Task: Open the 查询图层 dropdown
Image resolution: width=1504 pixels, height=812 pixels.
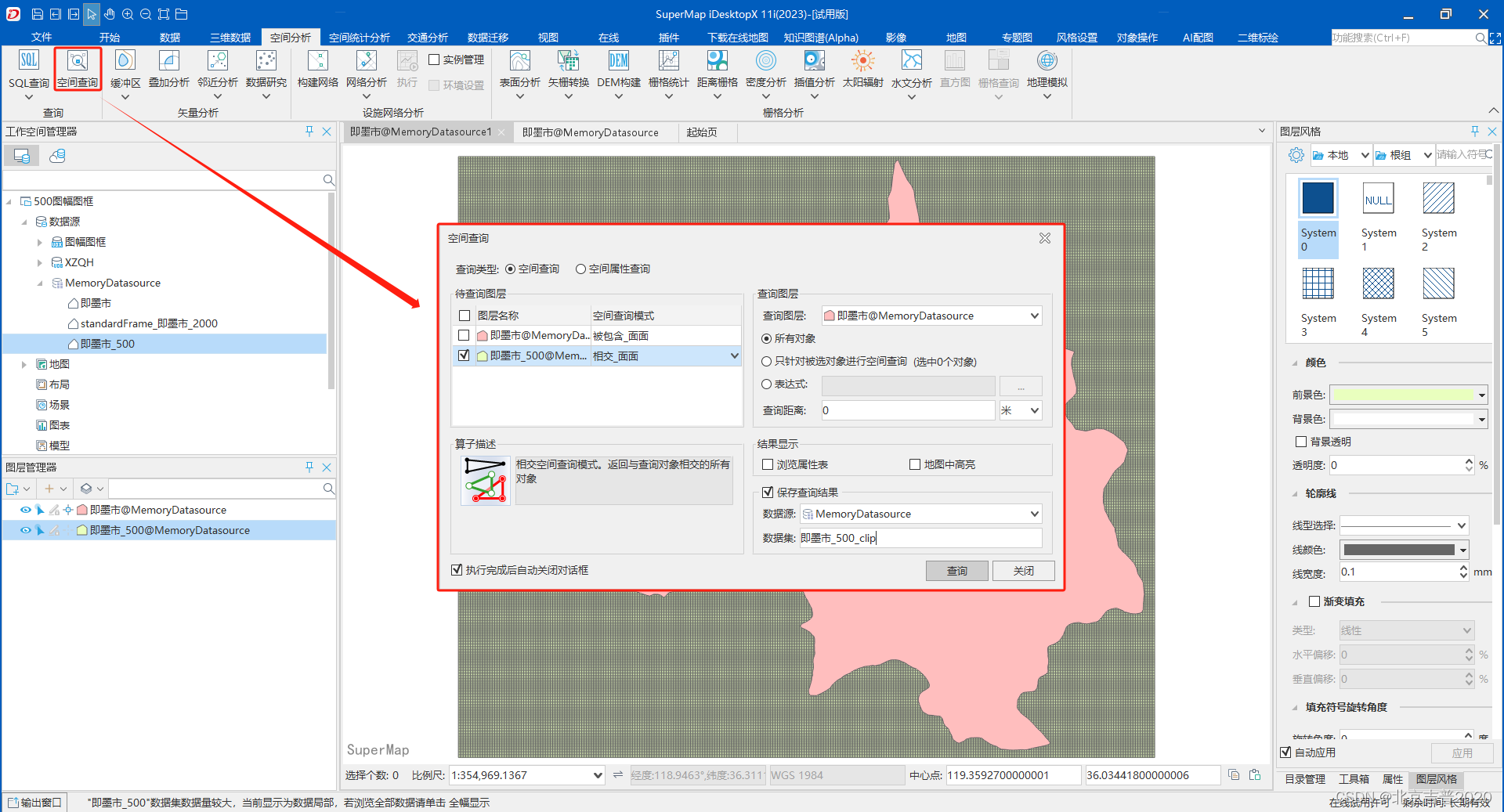Action: point(931,316)
